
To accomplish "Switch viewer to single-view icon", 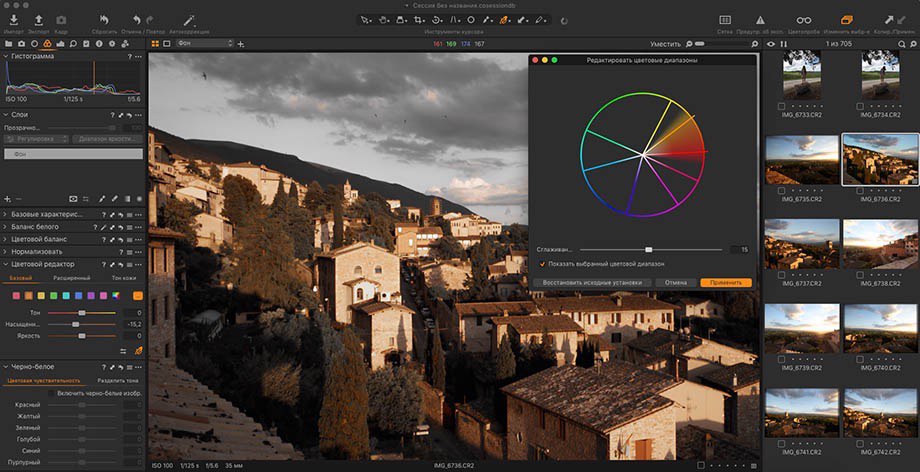I will pos(167,44).
